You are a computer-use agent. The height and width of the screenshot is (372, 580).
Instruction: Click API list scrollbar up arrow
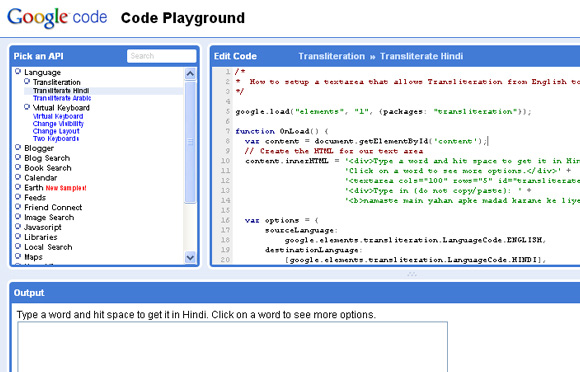pyautogui.click(x=190, y=74)
